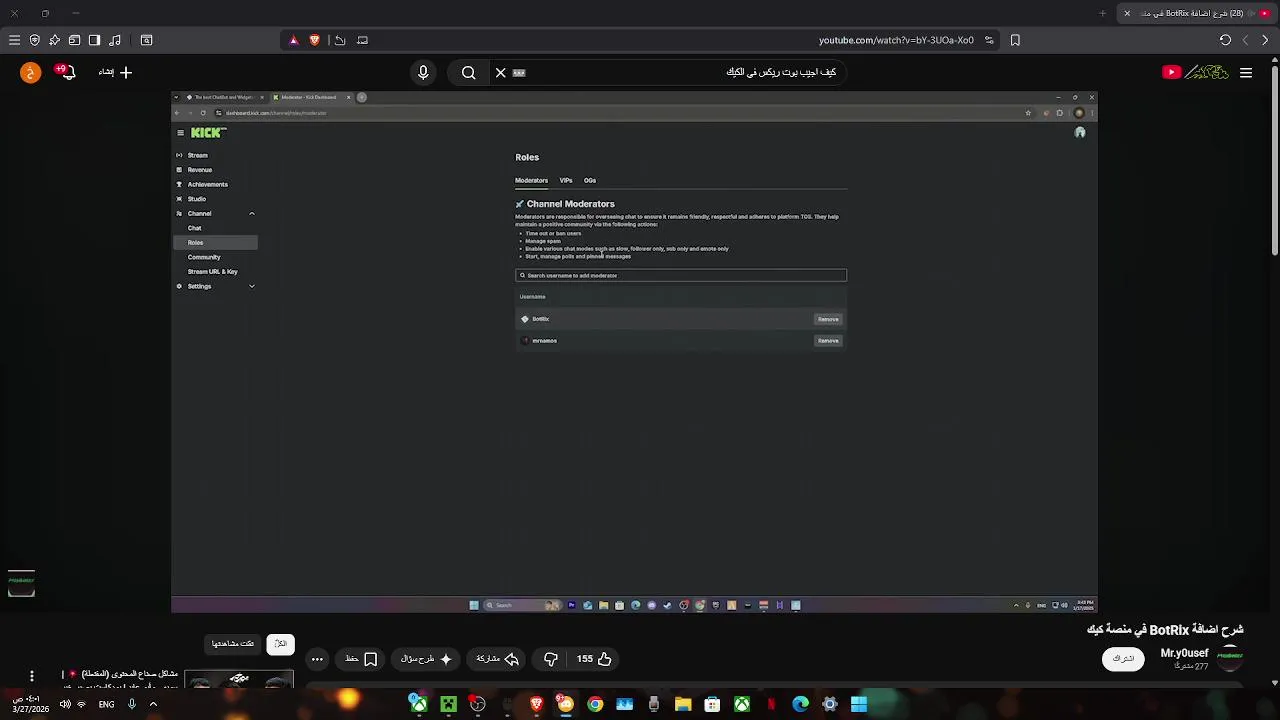Select the 'All' chip above related videos
Screen dimensions: 1280x720
tap(281, 644)
